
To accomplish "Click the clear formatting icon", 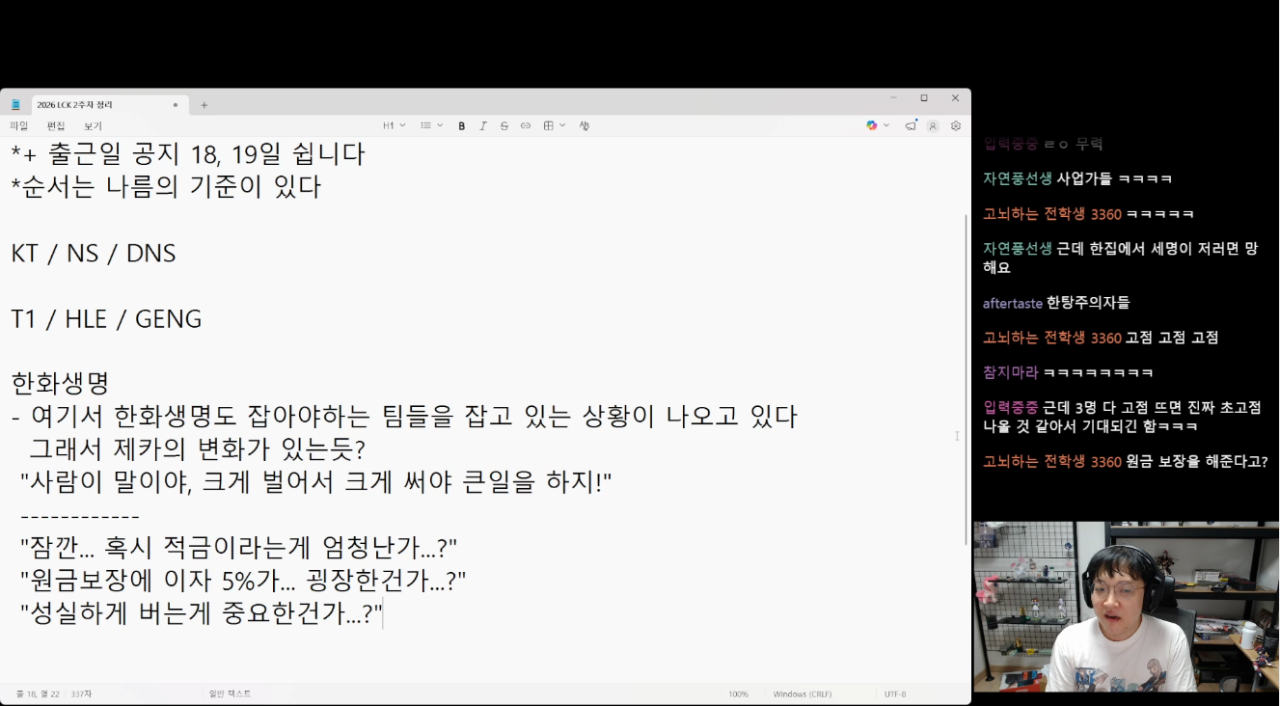I will 584,126.
